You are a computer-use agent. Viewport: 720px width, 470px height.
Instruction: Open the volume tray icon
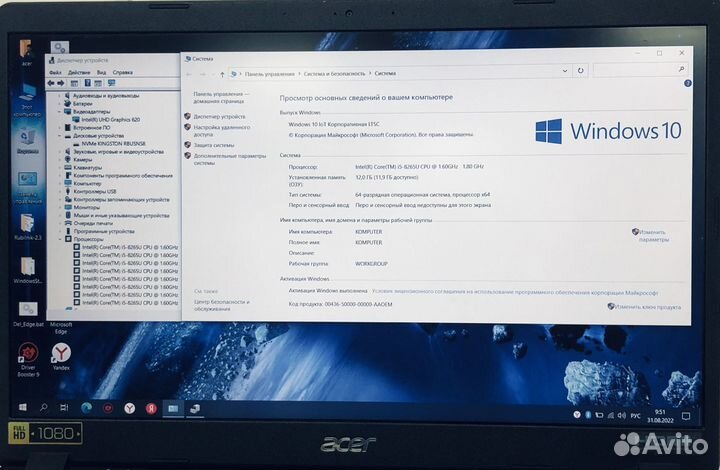[621, 415]
